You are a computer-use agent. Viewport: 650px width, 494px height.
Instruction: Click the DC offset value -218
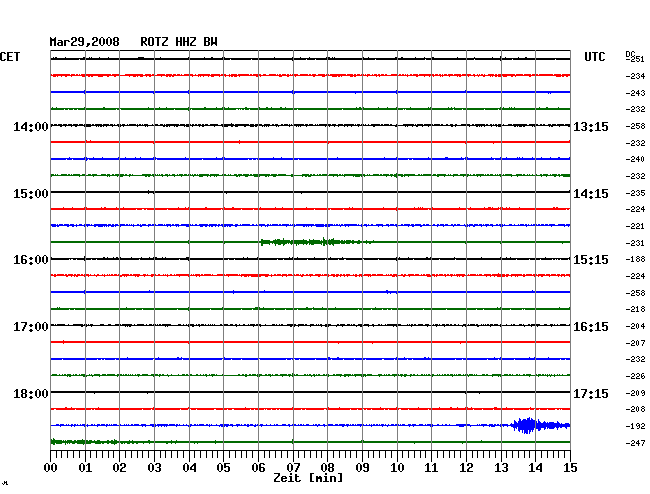[x=635, y=309]
